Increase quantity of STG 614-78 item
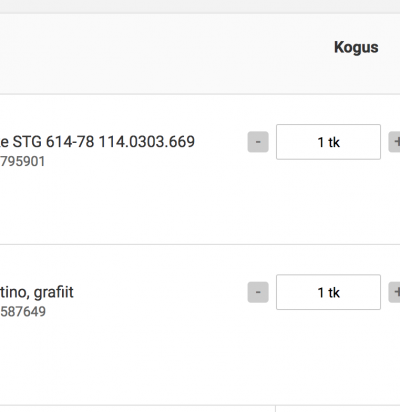400x412 pixels. pyautogui.click(x=395, y=142)
